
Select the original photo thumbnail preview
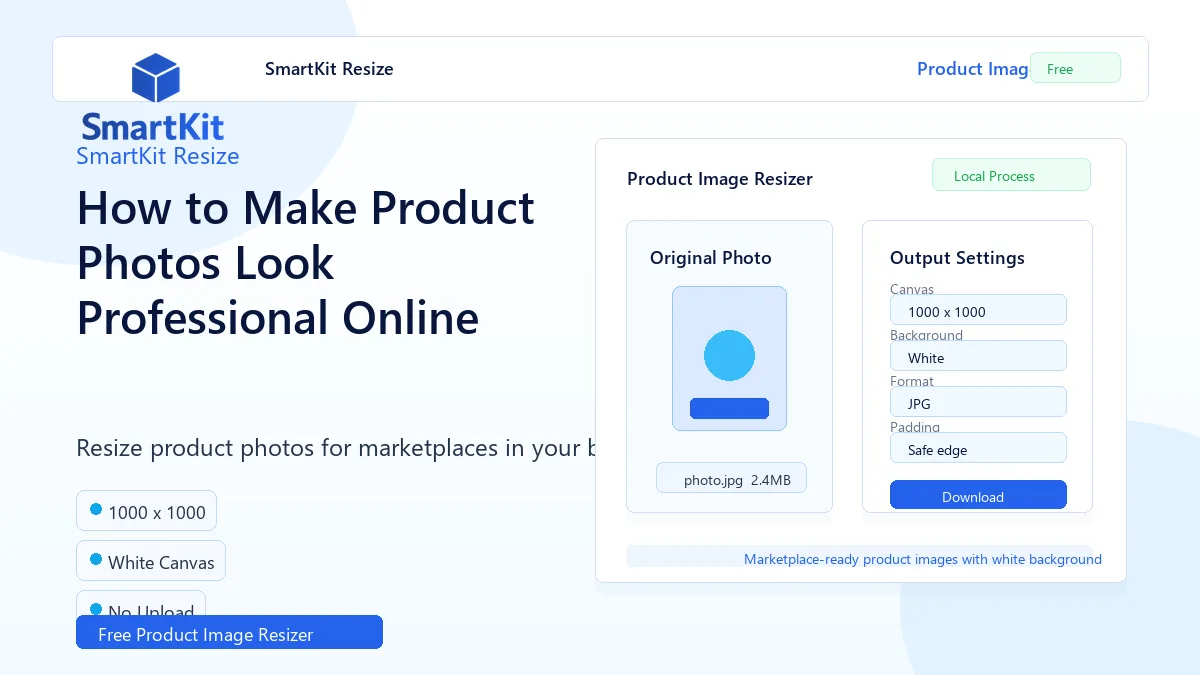[729, 359]
